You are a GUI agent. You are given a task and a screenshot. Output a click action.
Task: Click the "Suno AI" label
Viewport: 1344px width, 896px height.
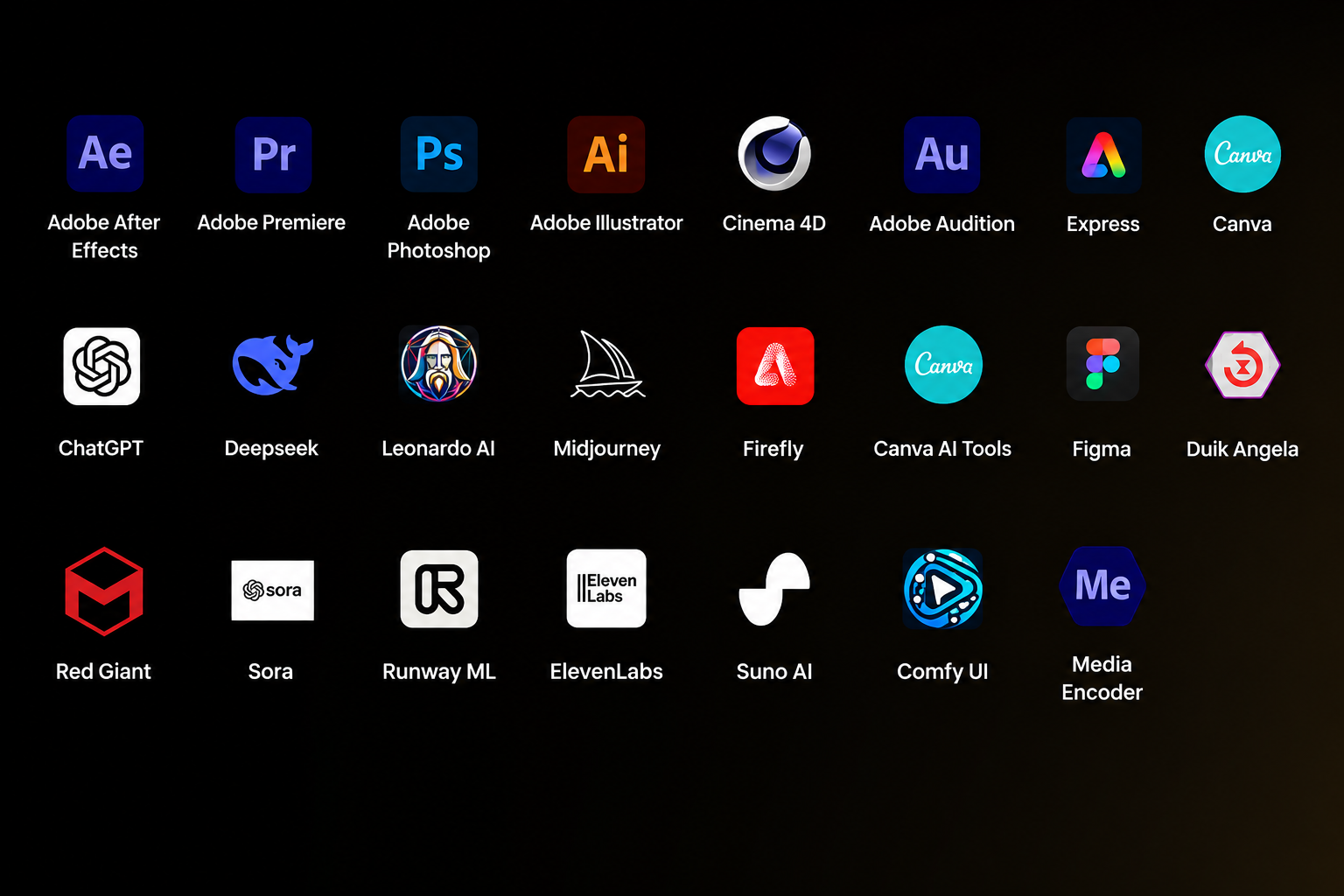tap(774, 671)
